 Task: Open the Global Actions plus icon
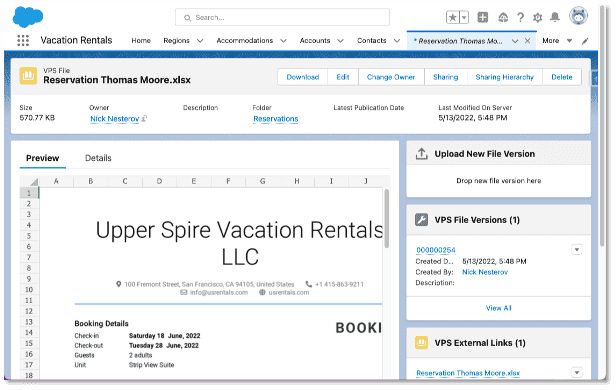pyautogui.click(x=482, y=17)
